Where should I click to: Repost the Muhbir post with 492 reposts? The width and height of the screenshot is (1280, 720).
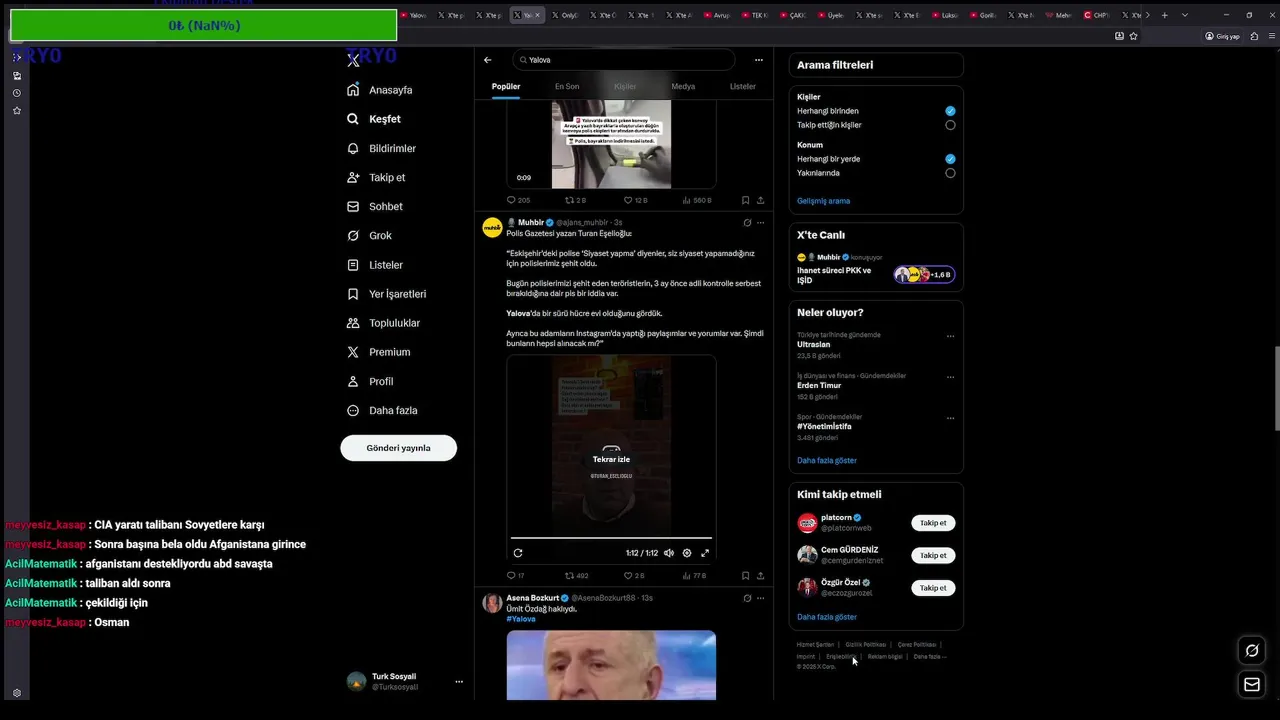point(577,576)
